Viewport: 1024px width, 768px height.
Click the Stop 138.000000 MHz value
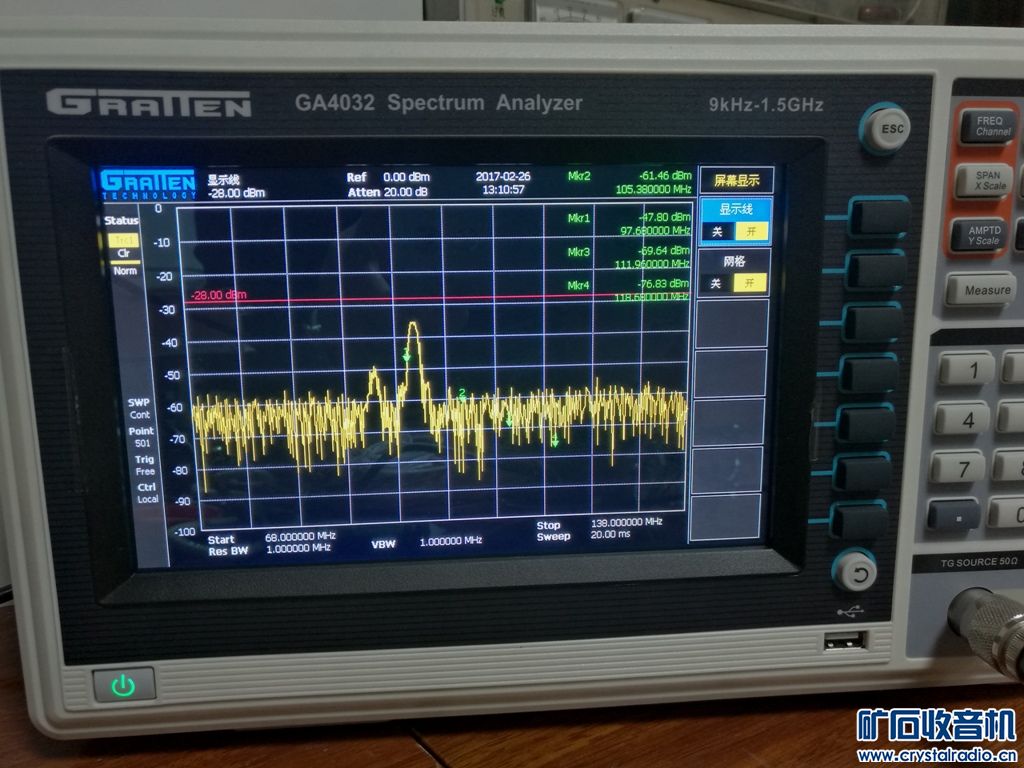click(x=626, y=522)
